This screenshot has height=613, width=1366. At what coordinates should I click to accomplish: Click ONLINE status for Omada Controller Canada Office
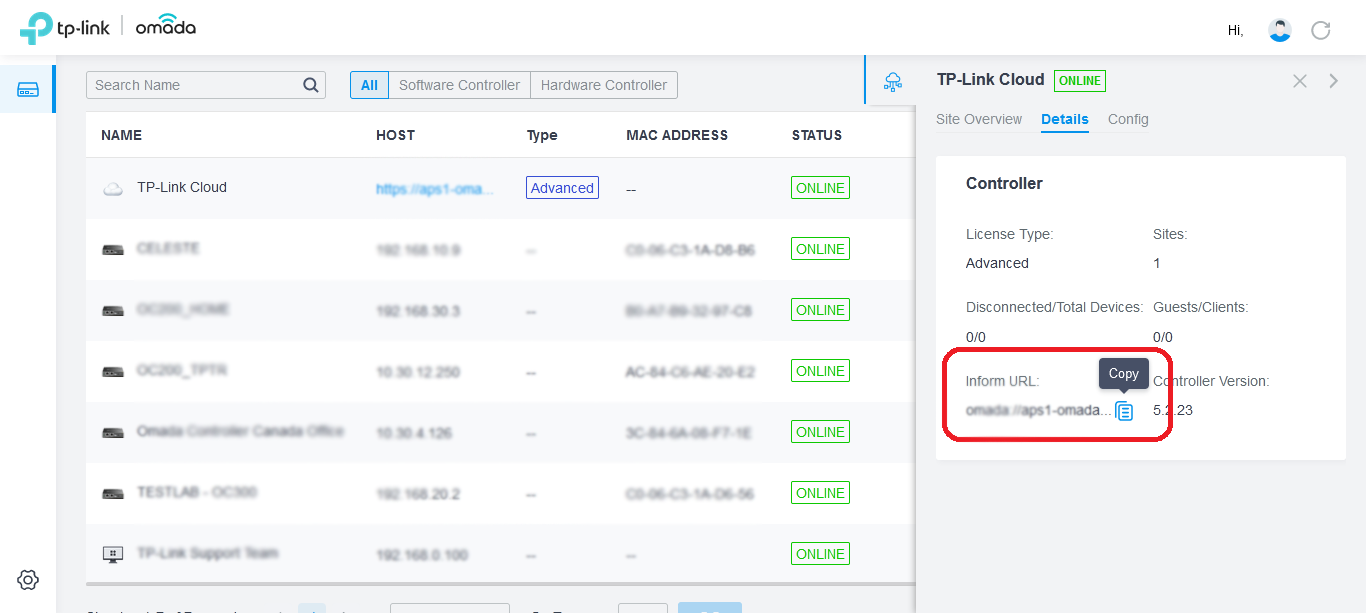point(820,432)
